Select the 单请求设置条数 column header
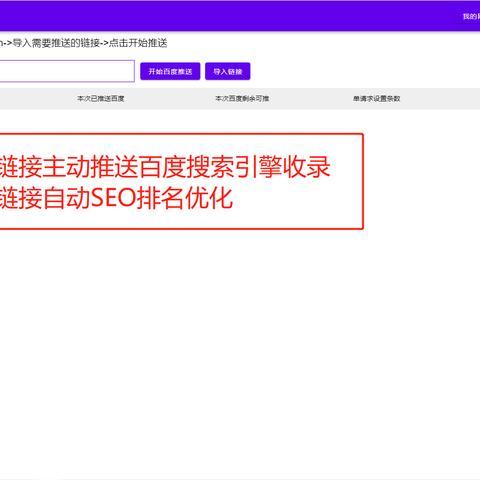The height and width of the screenshot is (480, 480). (x=377, y=99)
